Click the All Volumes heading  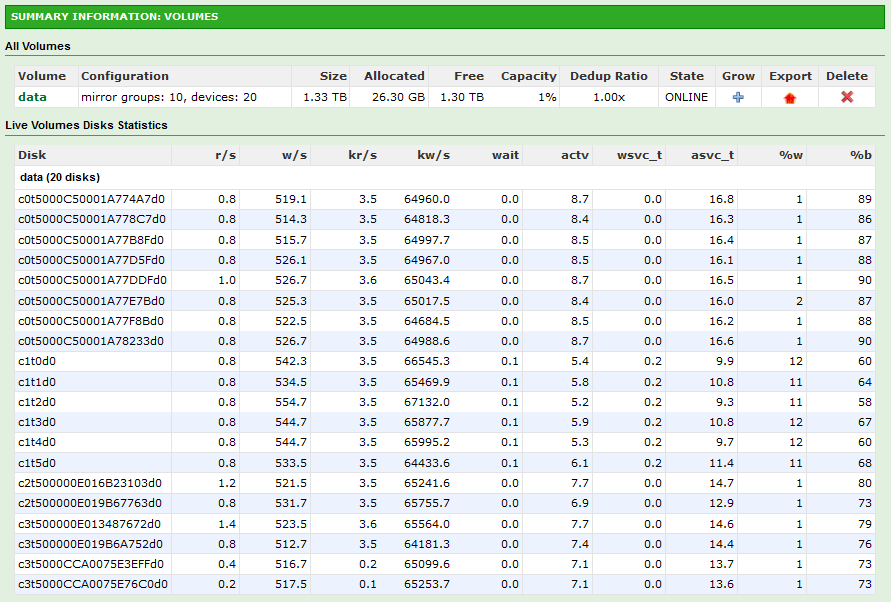(x=38, y=46)
